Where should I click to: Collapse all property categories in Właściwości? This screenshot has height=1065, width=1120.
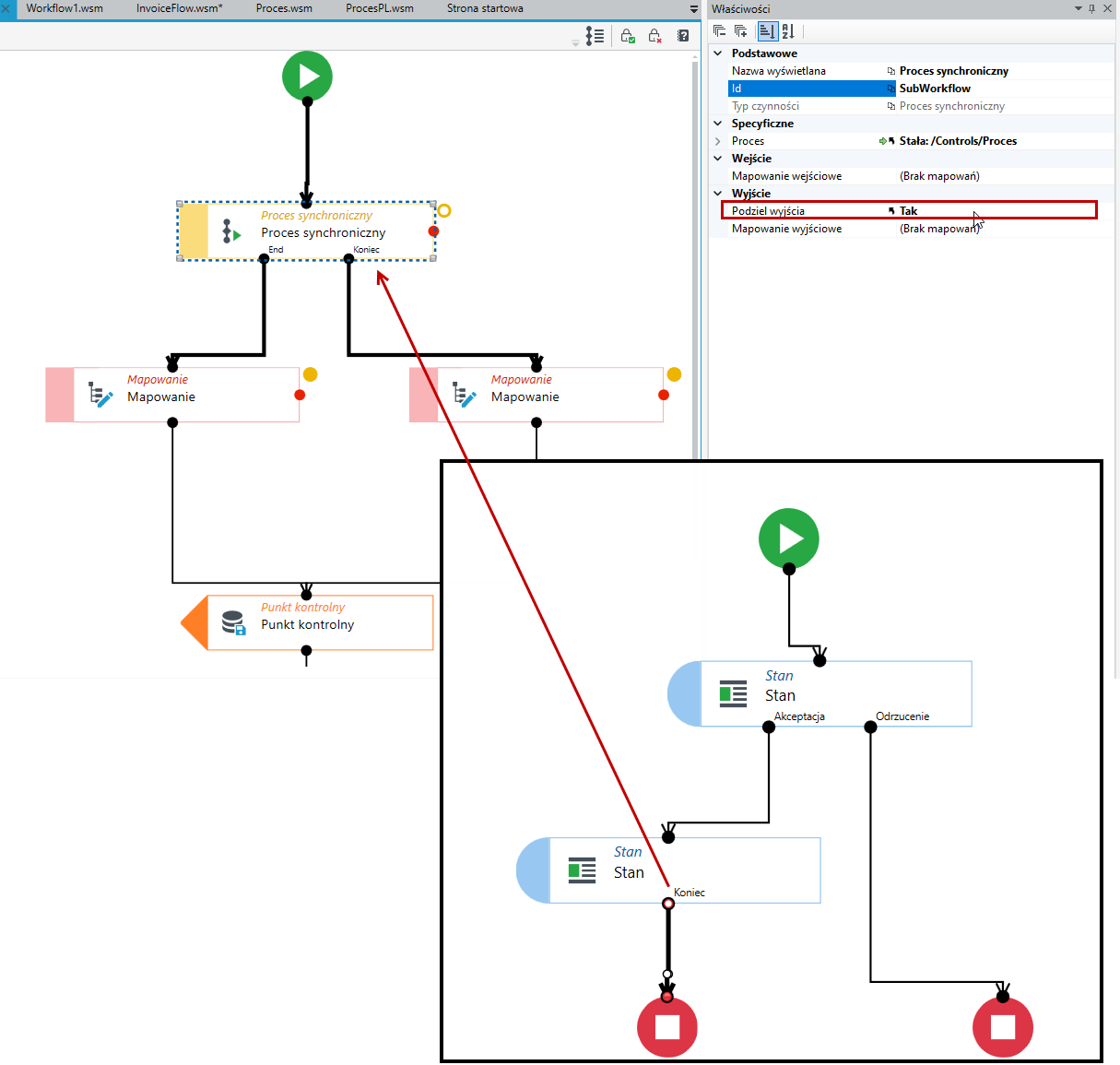coord(720,31)
